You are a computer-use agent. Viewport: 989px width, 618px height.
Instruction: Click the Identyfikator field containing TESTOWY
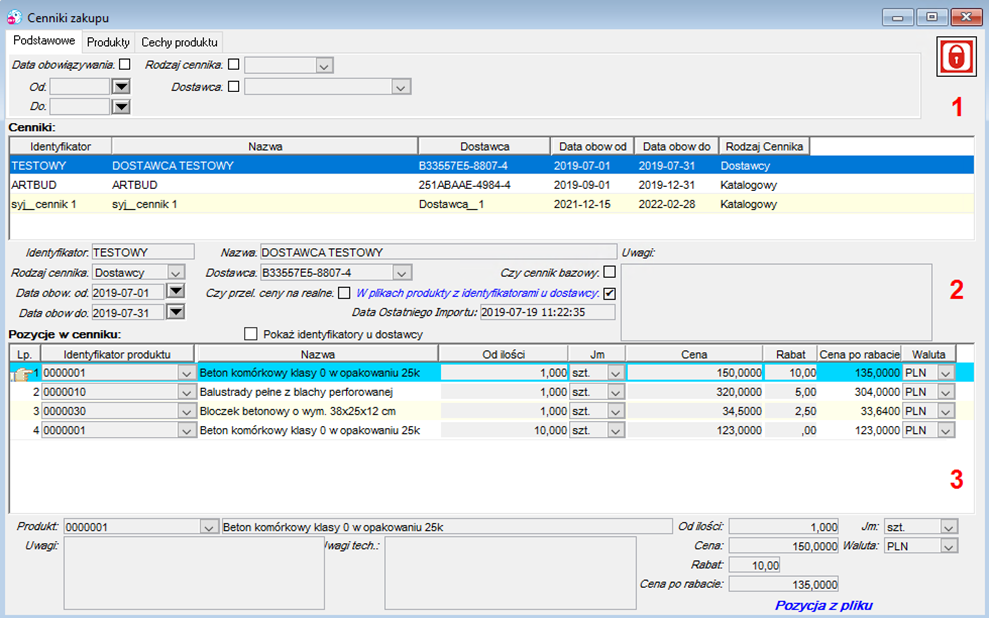(143, 252)
